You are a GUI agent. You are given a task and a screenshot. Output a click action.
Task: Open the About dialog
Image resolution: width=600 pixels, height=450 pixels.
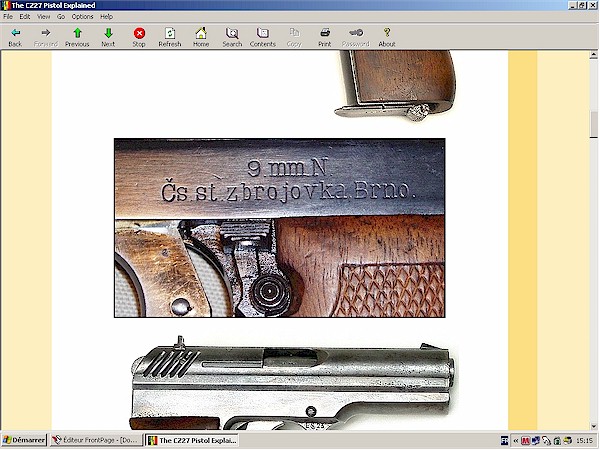(386, 37)
